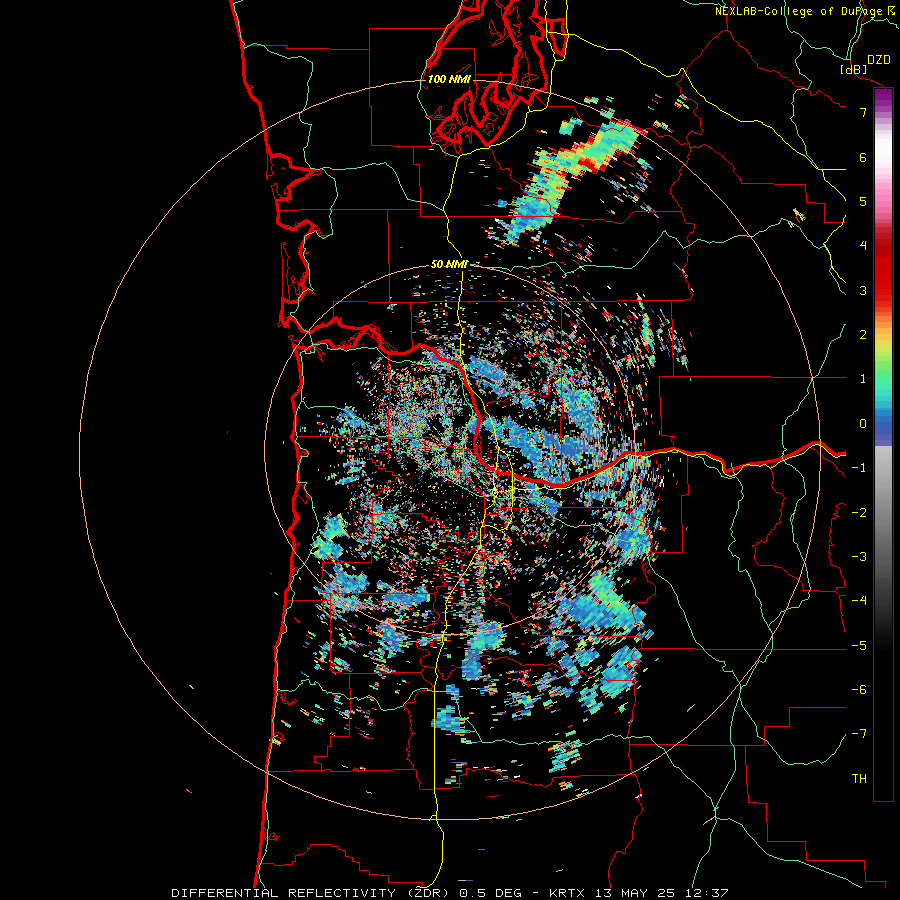The height and width of the screenshot is (900, 900).
Task: Click the 6 value on the color scale
Action: click(863, 157)
